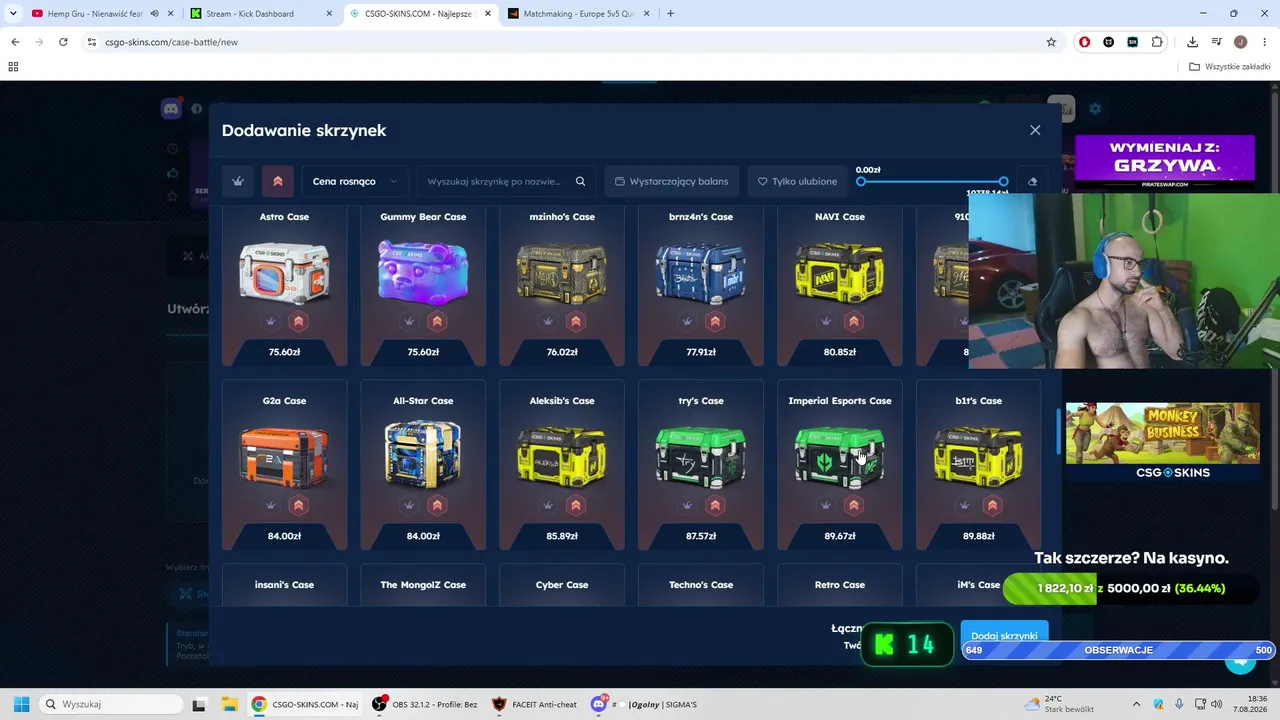The image size is (1280, 720).
Task: Enable the Tylko ulubione favorites filter
Action: (x=797, y=181)
